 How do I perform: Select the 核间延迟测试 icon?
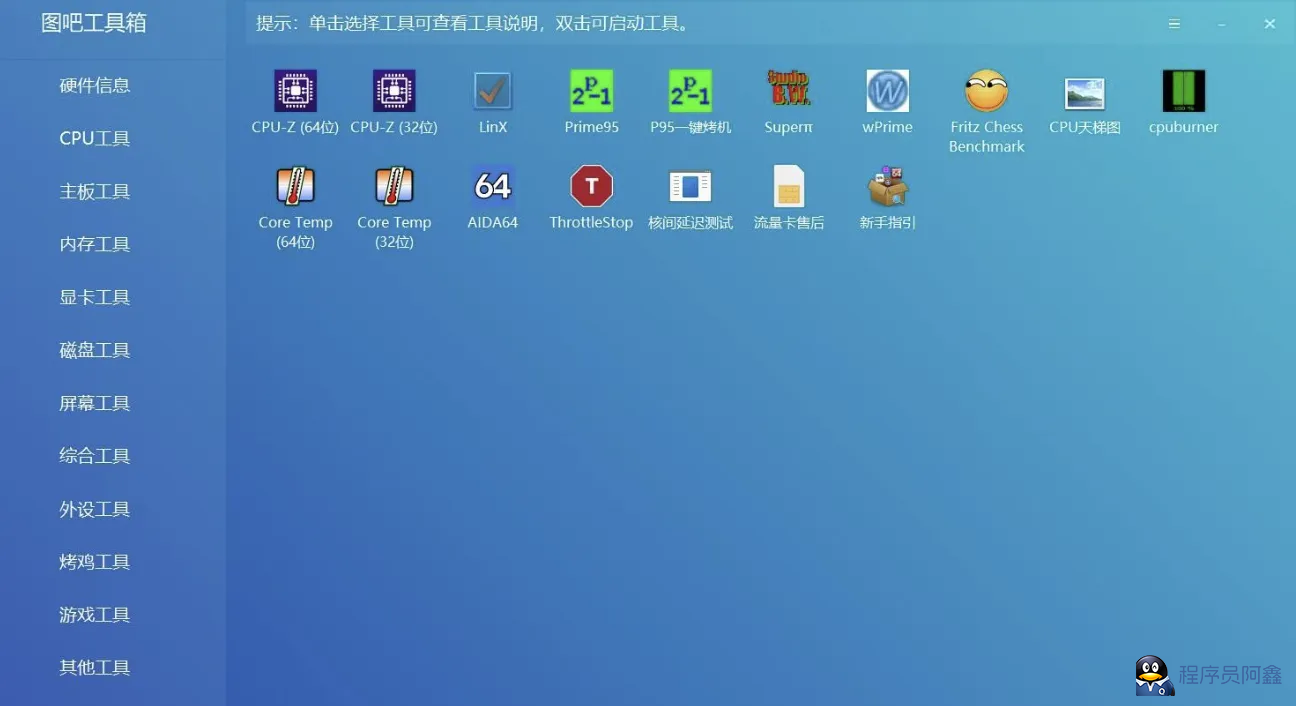tap(690, 187)
